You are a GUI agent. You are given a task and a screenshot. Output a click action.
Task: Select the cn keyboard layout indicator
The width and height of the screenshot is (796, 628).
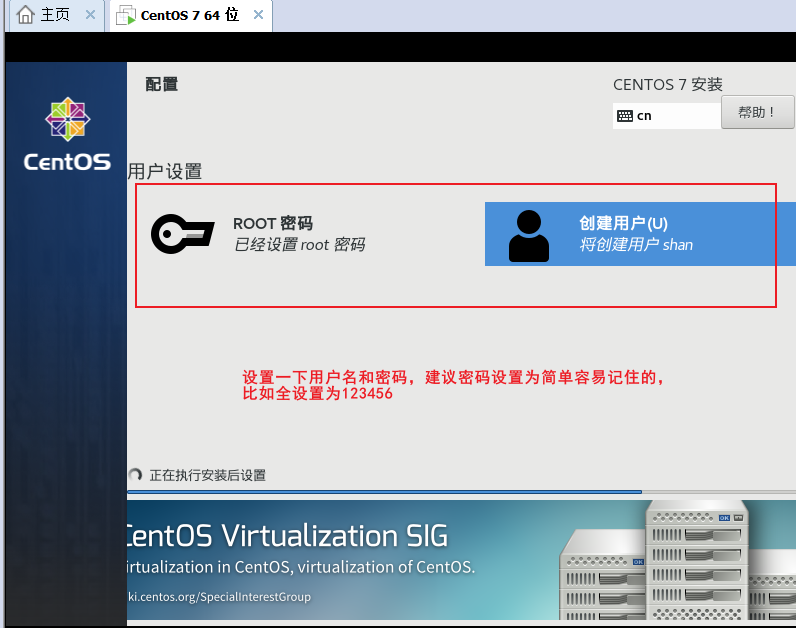[x=667, y=116]
